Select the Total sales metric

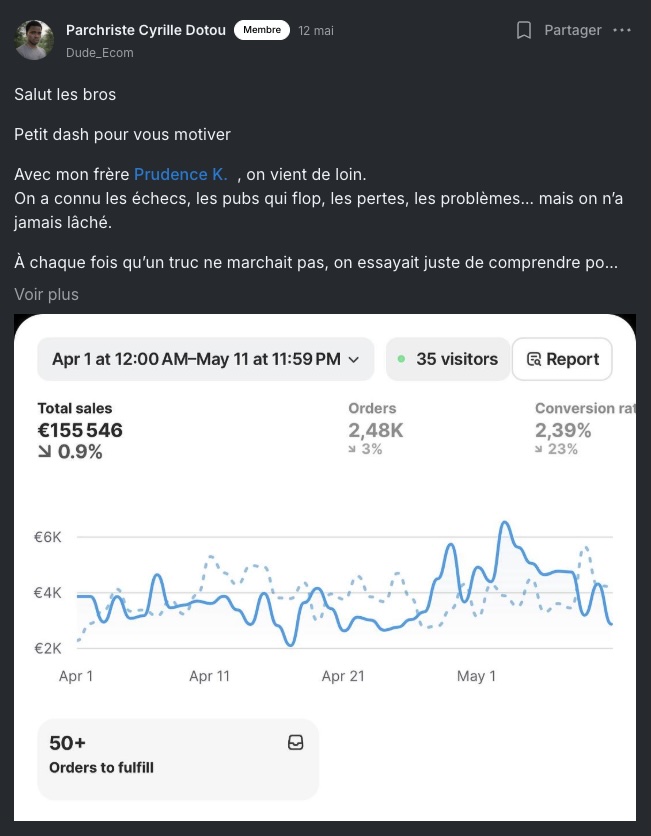tap(80, 430)
